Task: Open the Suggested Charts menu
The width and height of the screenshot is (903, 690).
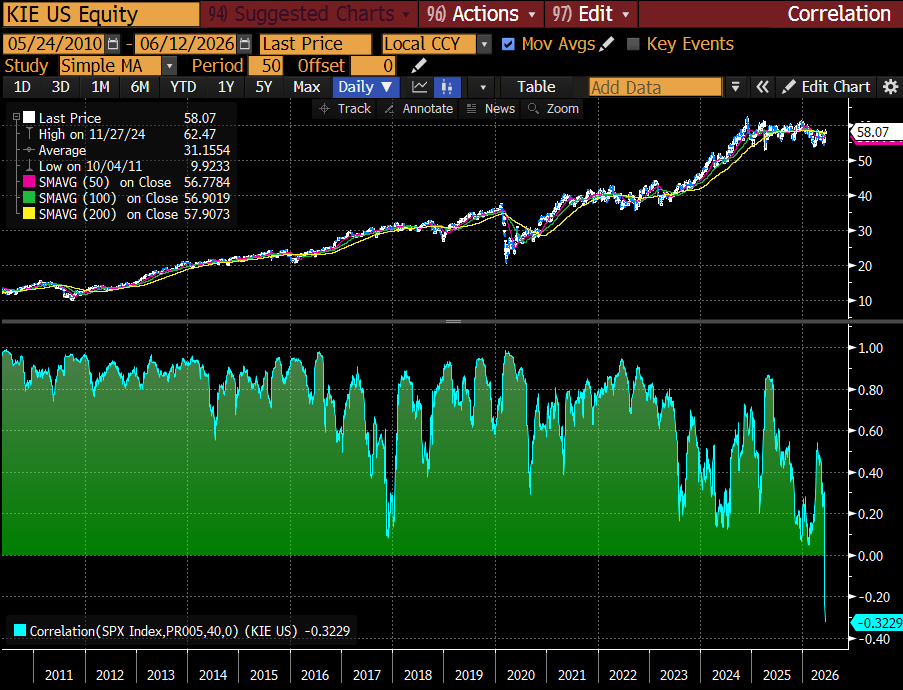Action: tap(309, 14)
